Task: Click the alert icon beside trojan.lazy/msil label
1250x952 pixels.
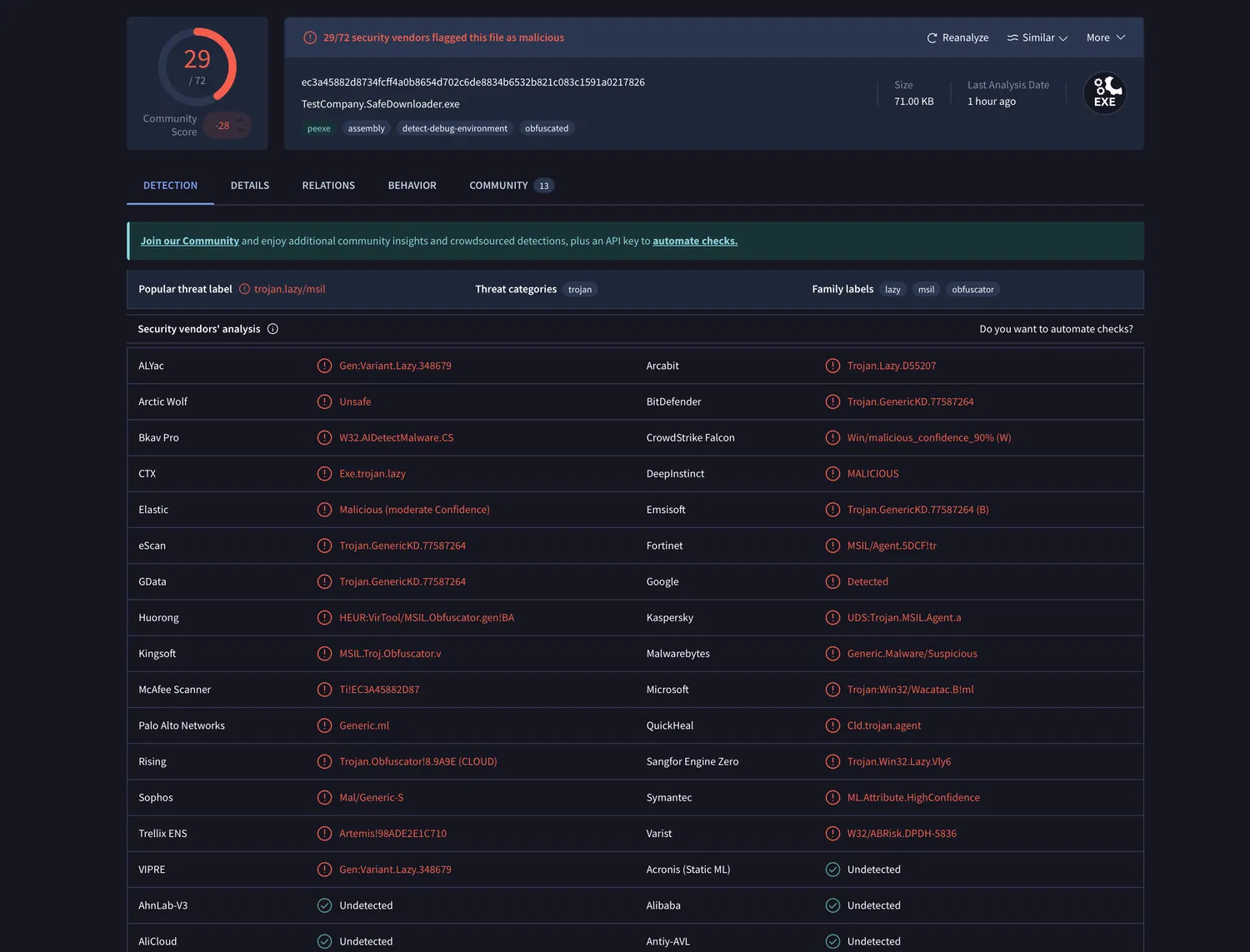Action: [x=245, y=289]
